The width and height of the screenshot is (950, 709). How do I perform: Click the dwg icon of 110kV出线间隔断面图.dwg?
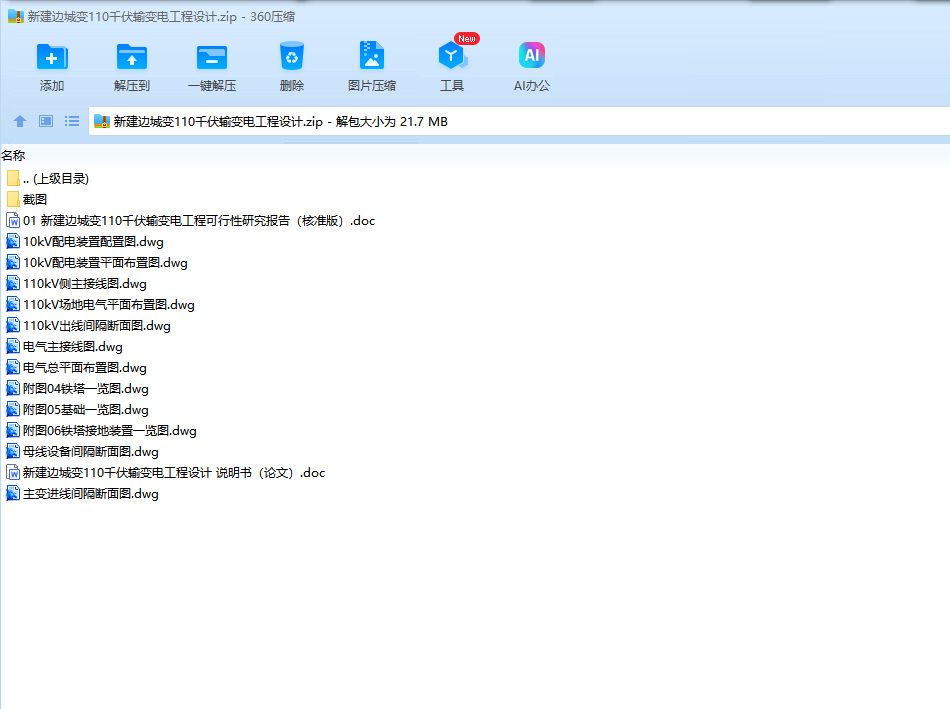click(x=13, y=325)
